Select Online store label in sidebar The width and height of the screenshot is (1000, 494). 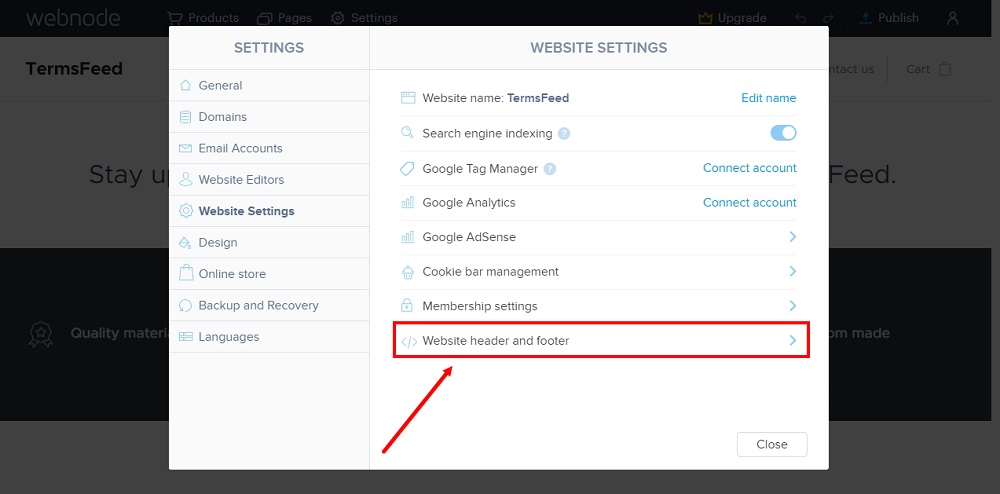tap(232, 274)
